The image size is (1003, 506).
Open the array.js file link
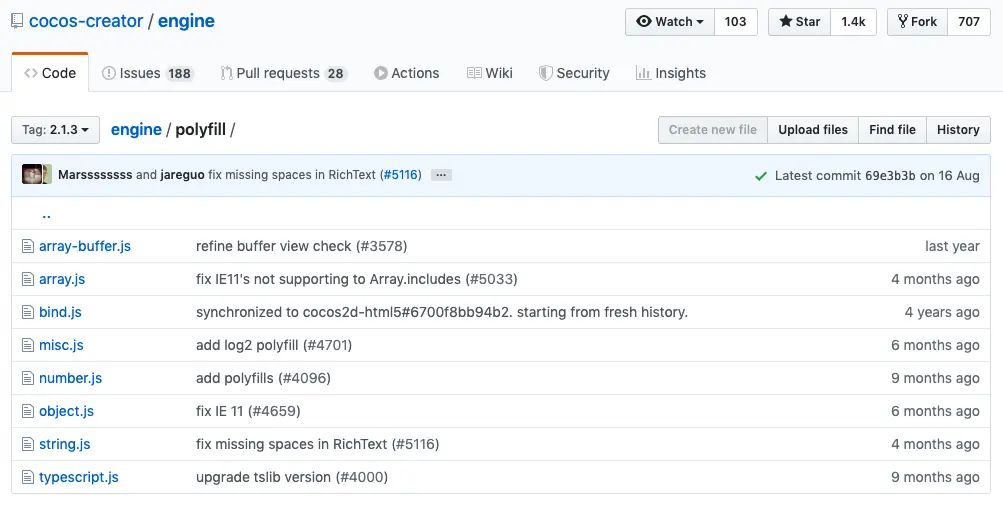pyautogui.click(x=62, y=279)
